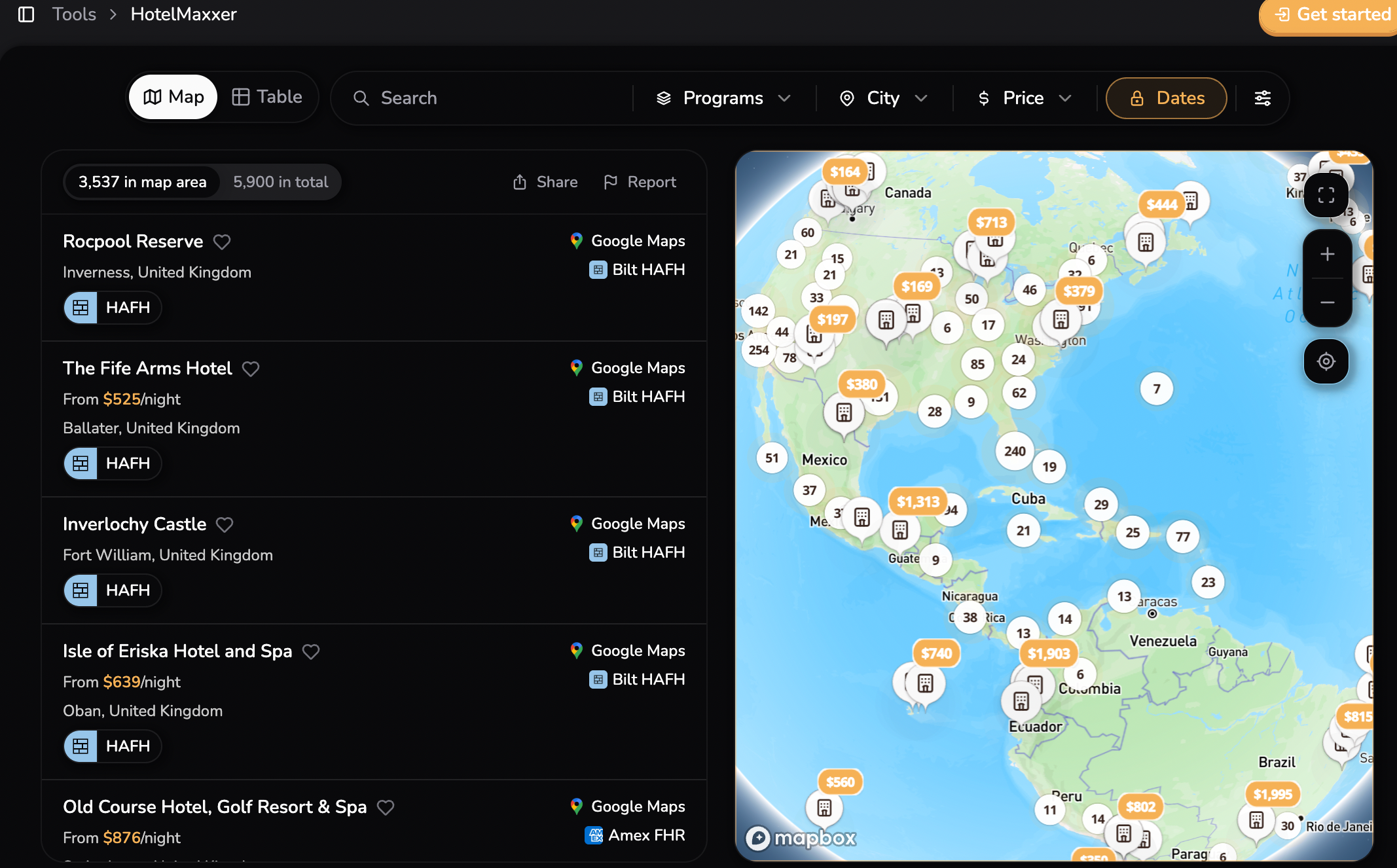Click Bilt HAFH label on The Fife Arms

point(637,397)
